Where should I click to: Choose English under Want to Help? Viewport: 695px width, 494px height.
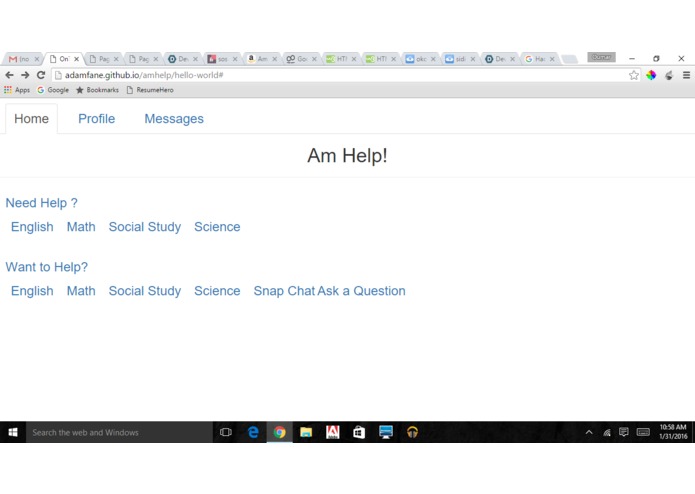[32, 291]
